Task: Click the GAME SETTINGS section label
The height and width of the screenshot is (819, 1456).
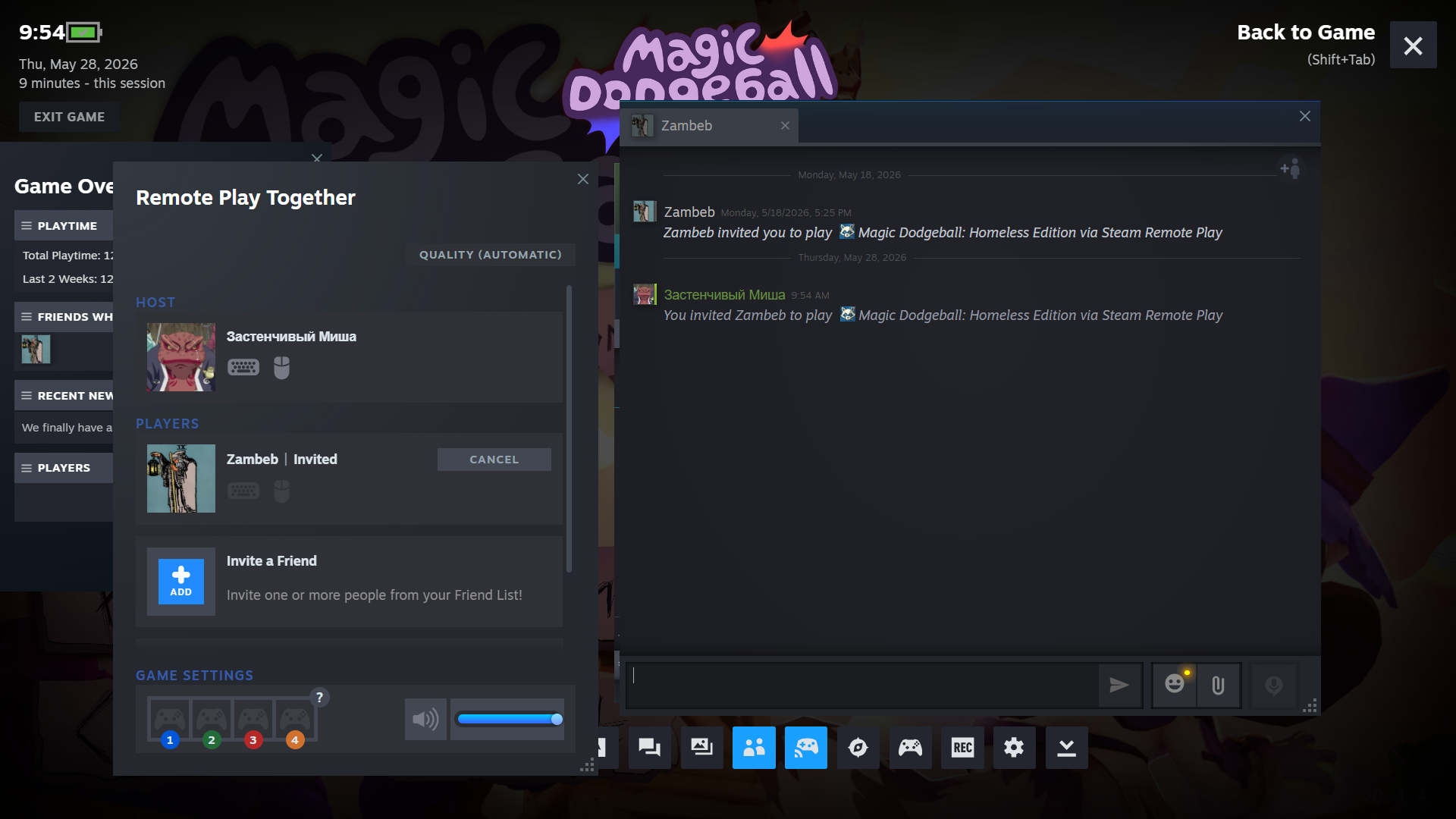Action: pos(195,676)
